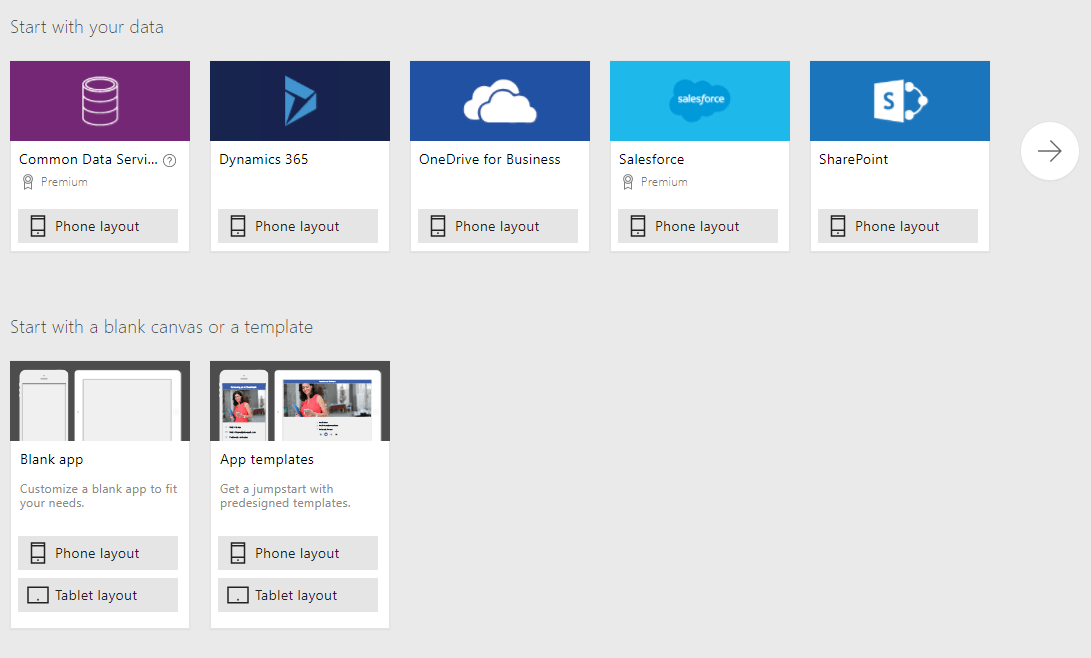This screenshot has height=658, width=1091.
Task: Click the Premium badge icon under Salesforce
Action: (628, 182)
